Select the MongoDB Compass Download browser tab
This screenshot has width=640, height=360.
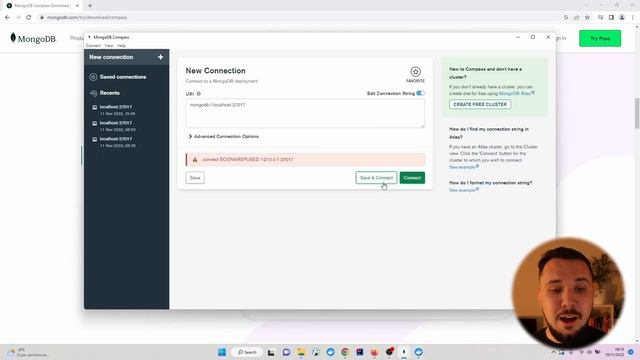[41, 6]
